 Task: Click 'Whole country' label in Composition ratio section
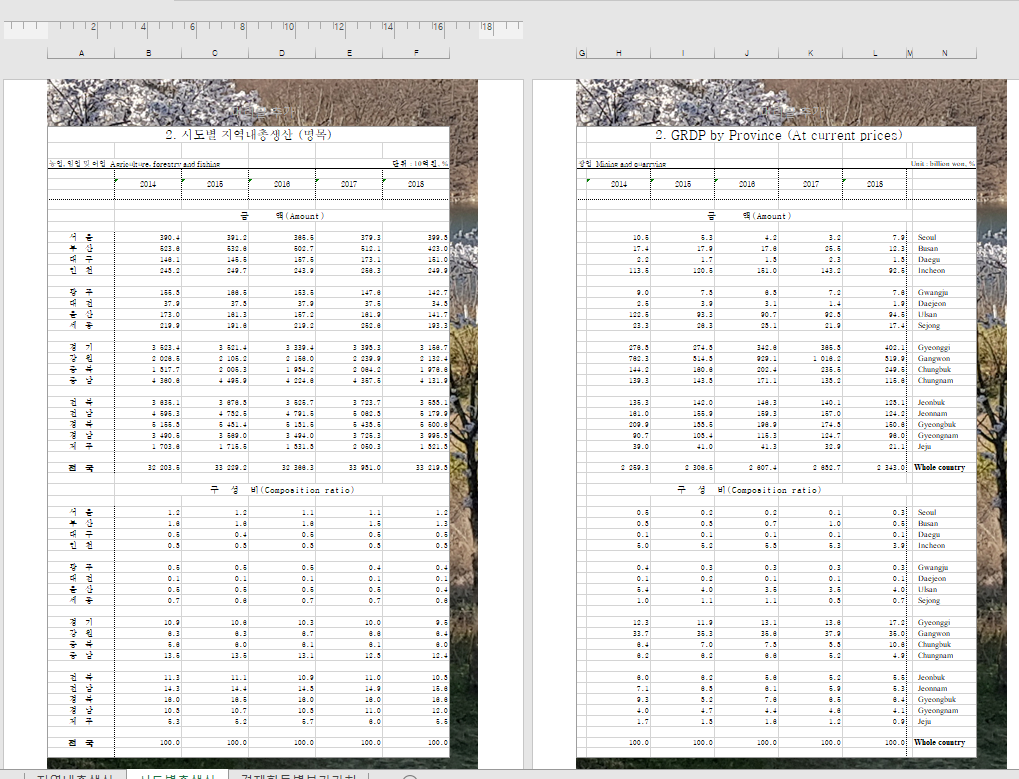[x=940, y=743]
